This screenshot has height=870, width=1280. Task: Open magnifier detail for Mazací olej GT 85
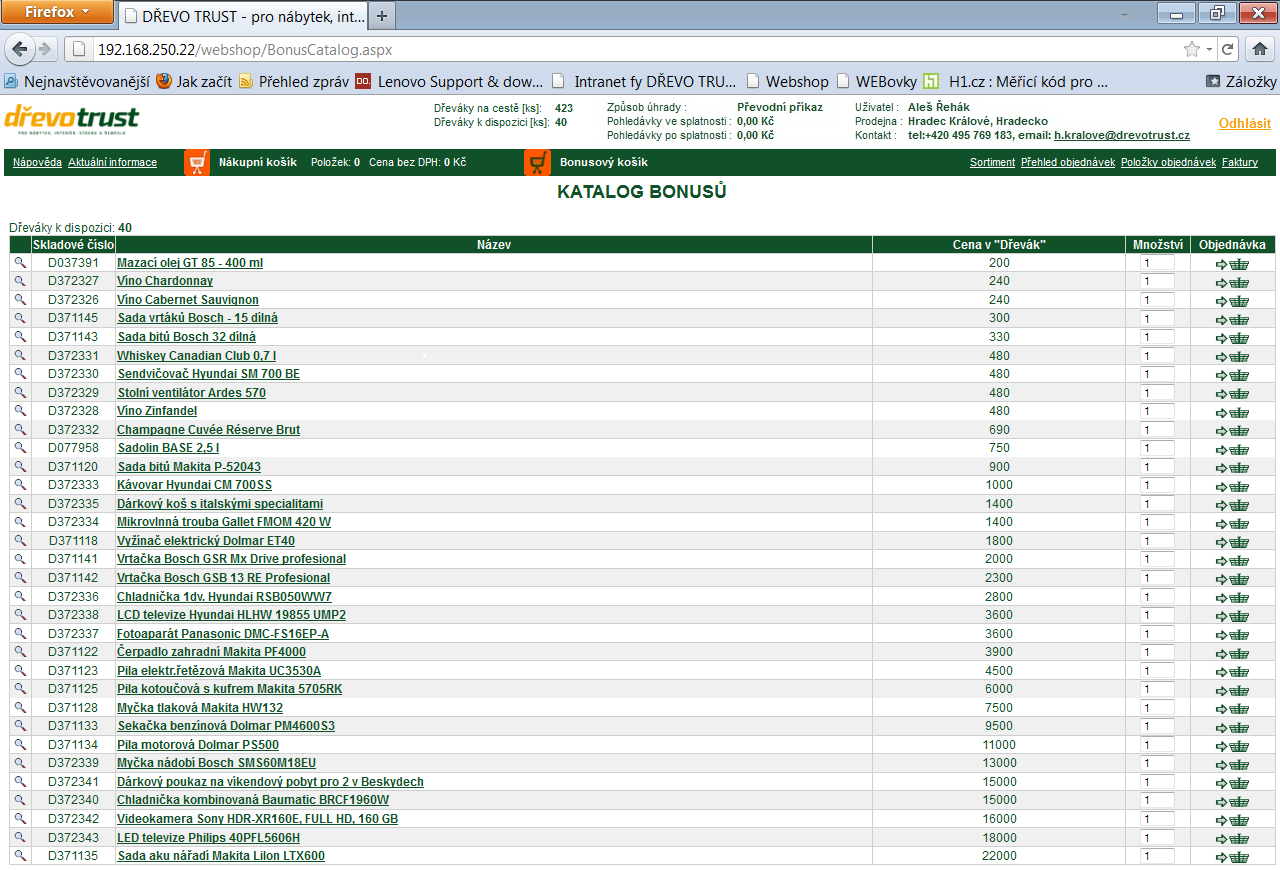20,263
